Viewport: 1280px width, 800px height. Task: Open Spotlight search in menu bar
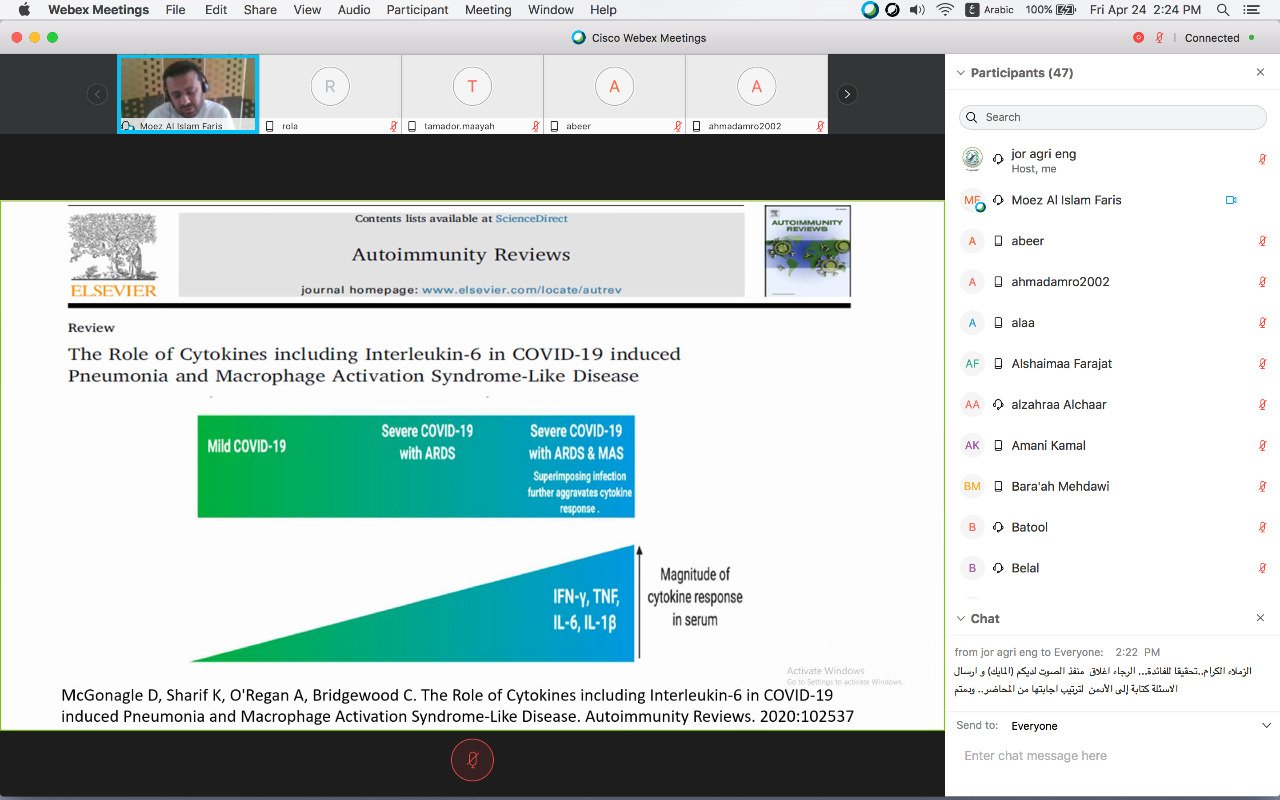tap(1223, 10)
